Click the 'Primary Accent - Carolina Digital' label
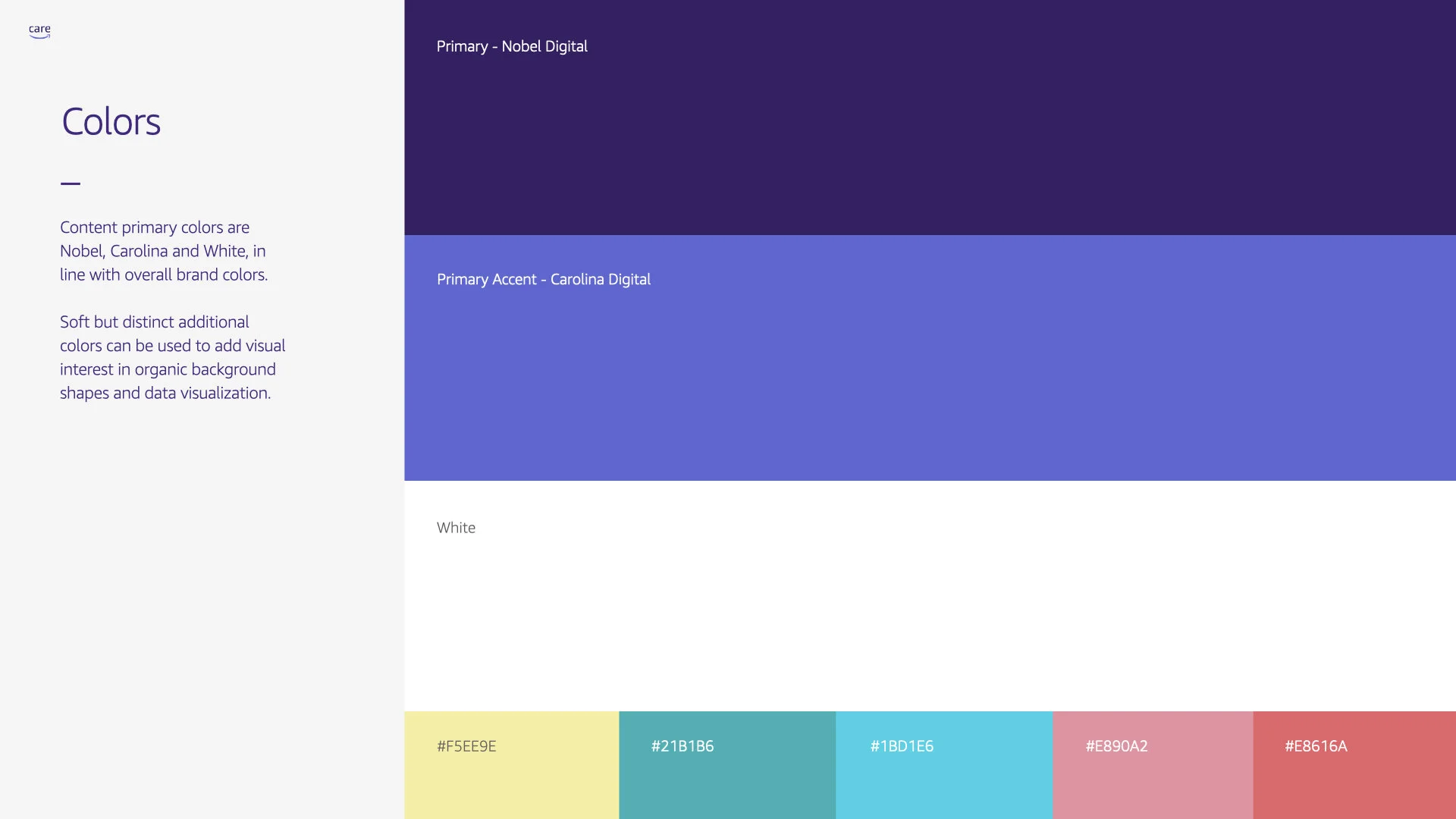 [543, 279]
